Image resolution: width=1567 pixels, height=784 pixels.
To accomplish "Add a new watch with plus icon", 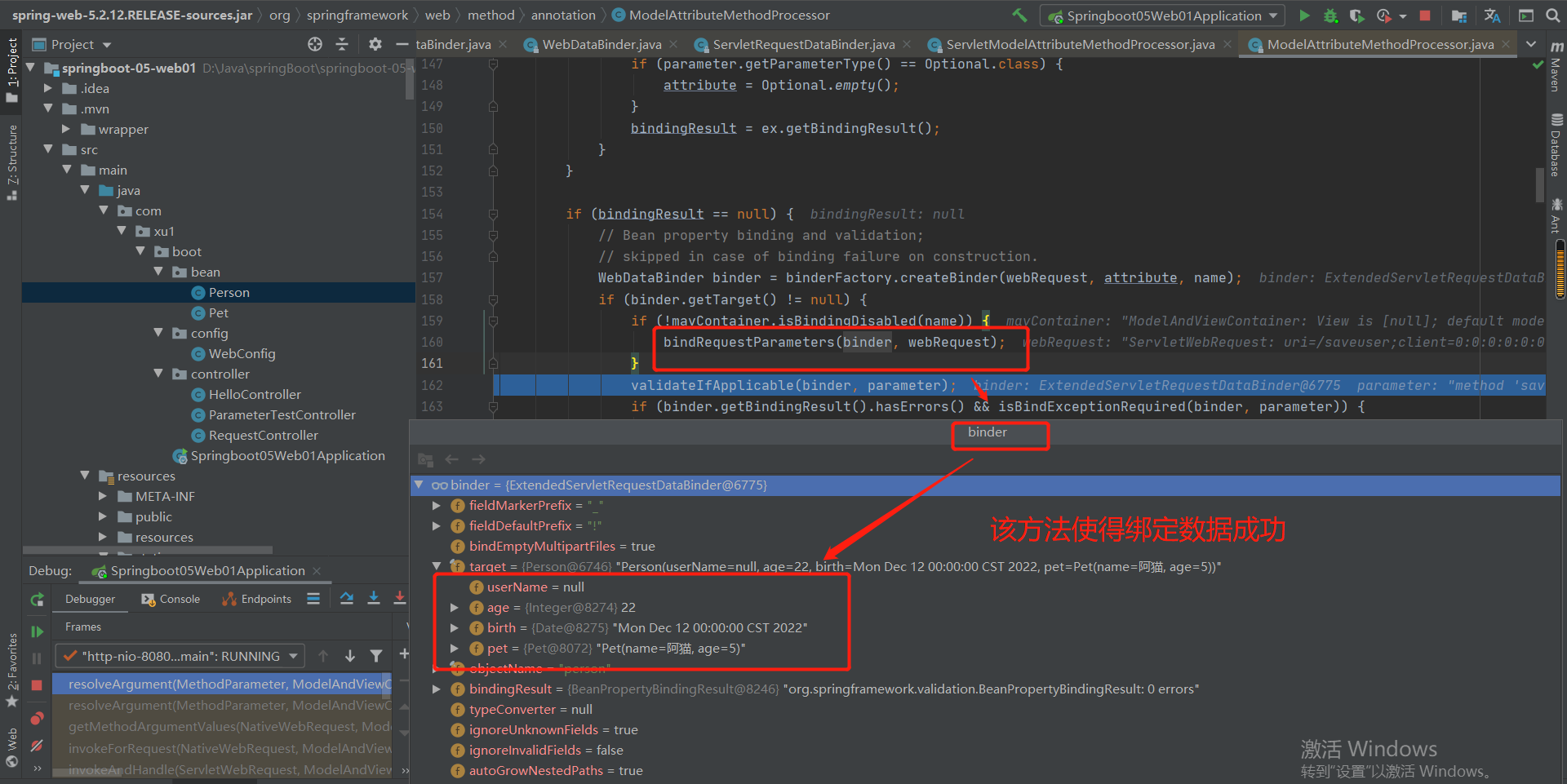I will pyautogui.click(x=404, y=654).
